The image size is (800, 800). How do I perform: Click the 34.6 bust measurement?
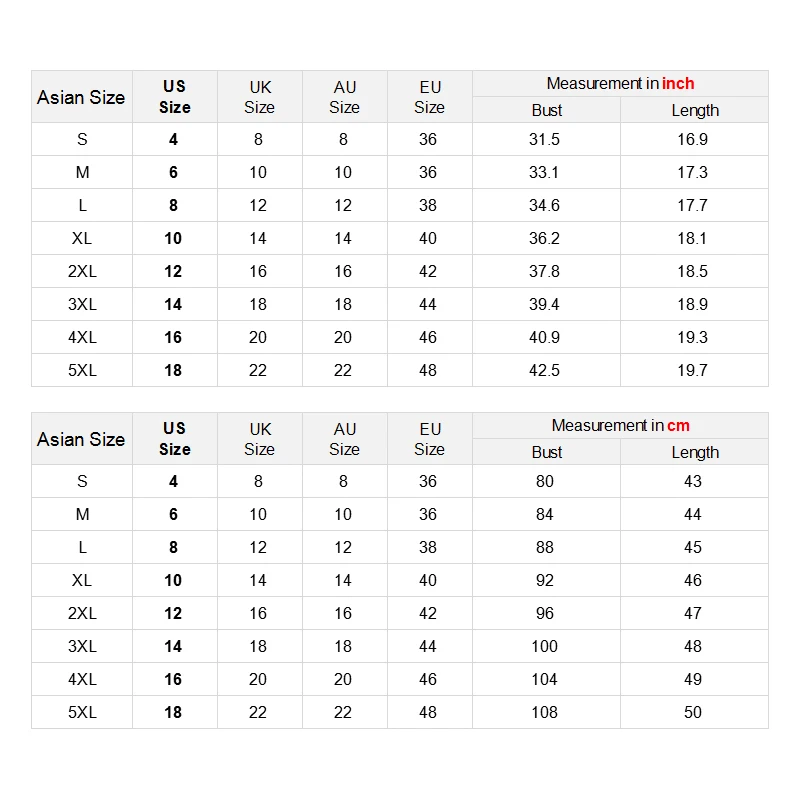[544, 205]
